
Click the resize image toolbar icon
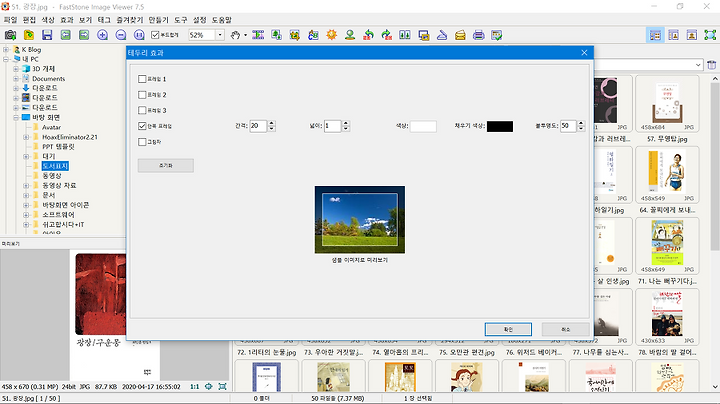(276, 35)
